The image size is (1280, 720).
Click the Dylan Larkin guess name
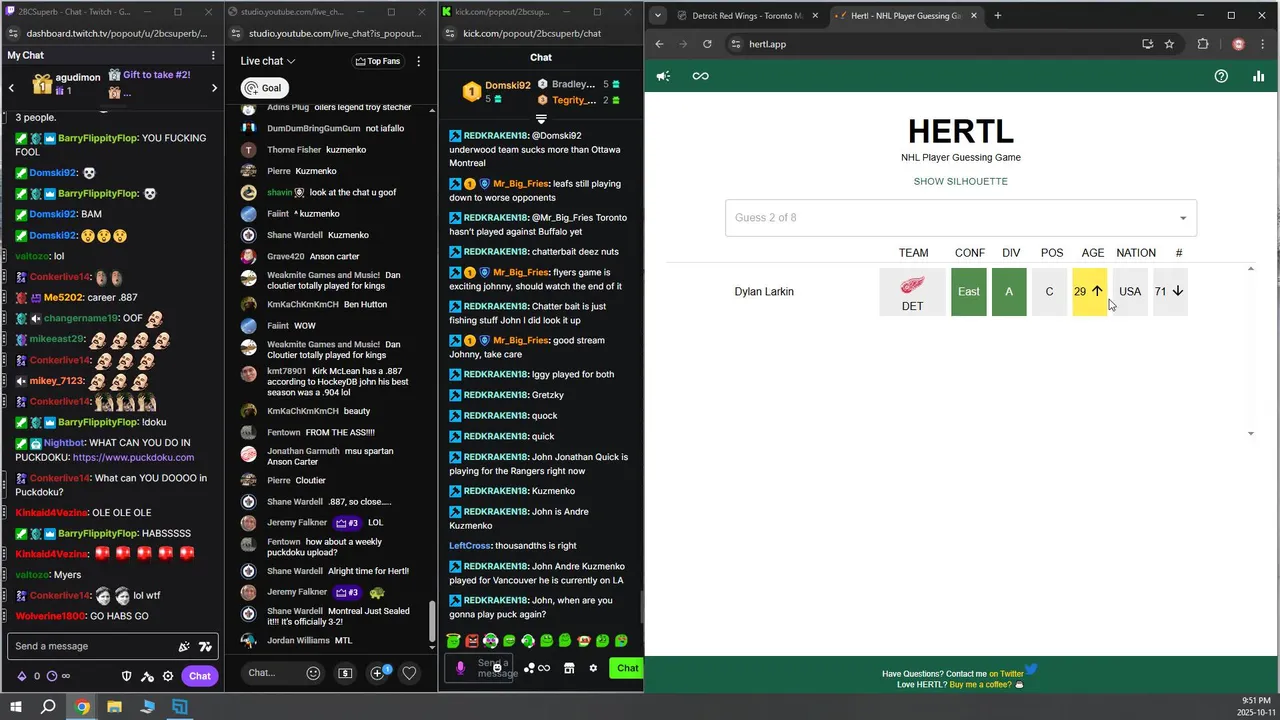click(x=764, y=292)
